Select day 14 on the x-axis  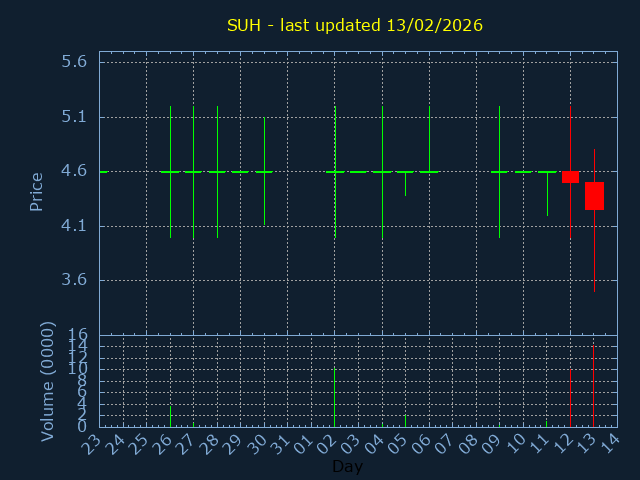(610, 444)
